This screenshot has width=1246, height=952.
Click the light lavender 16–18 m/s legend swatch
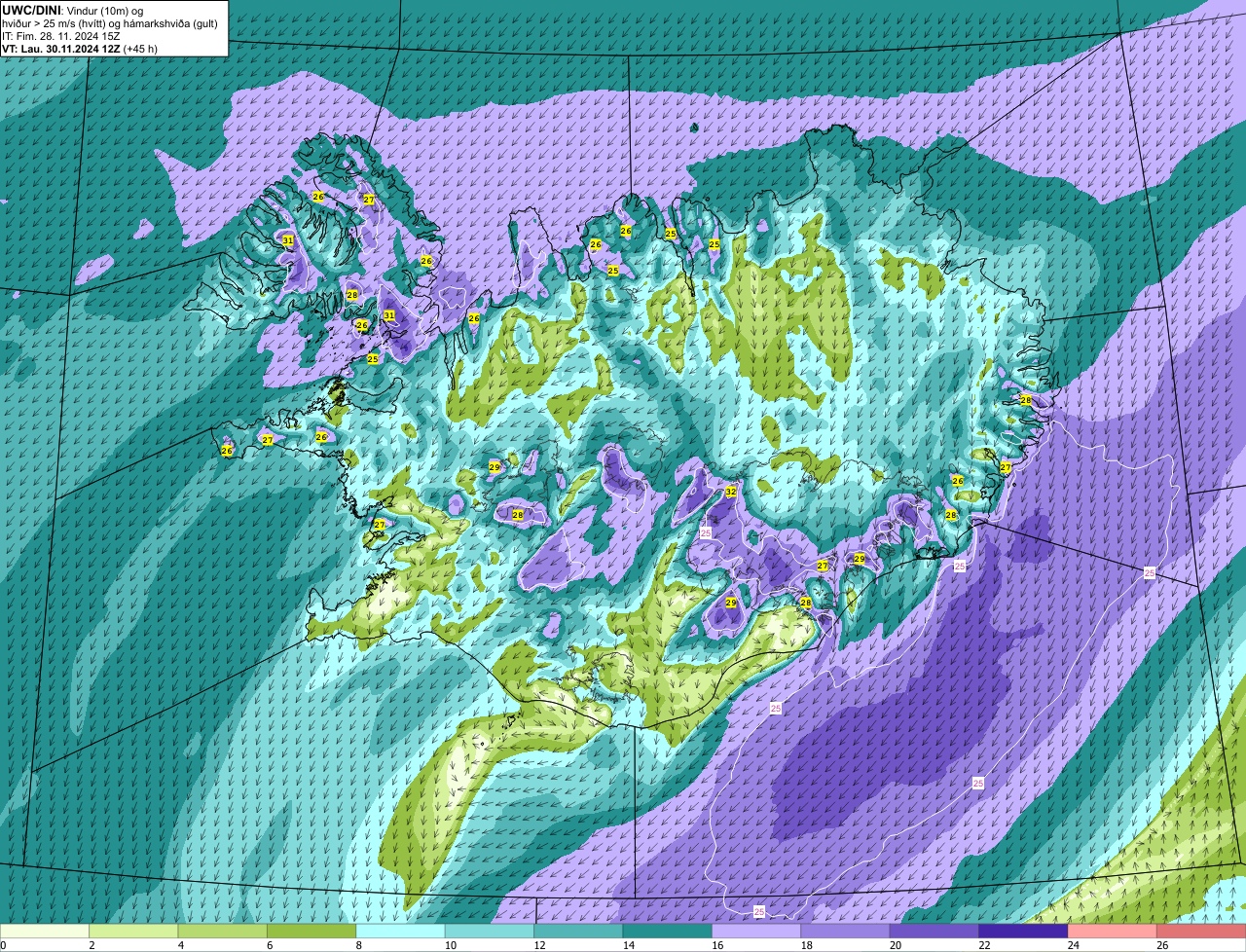756,931
